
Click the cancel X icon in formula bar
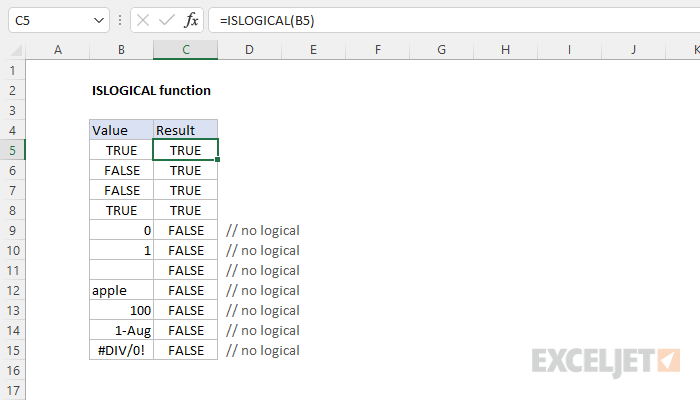pyautogui.click(x=143, y=20)
